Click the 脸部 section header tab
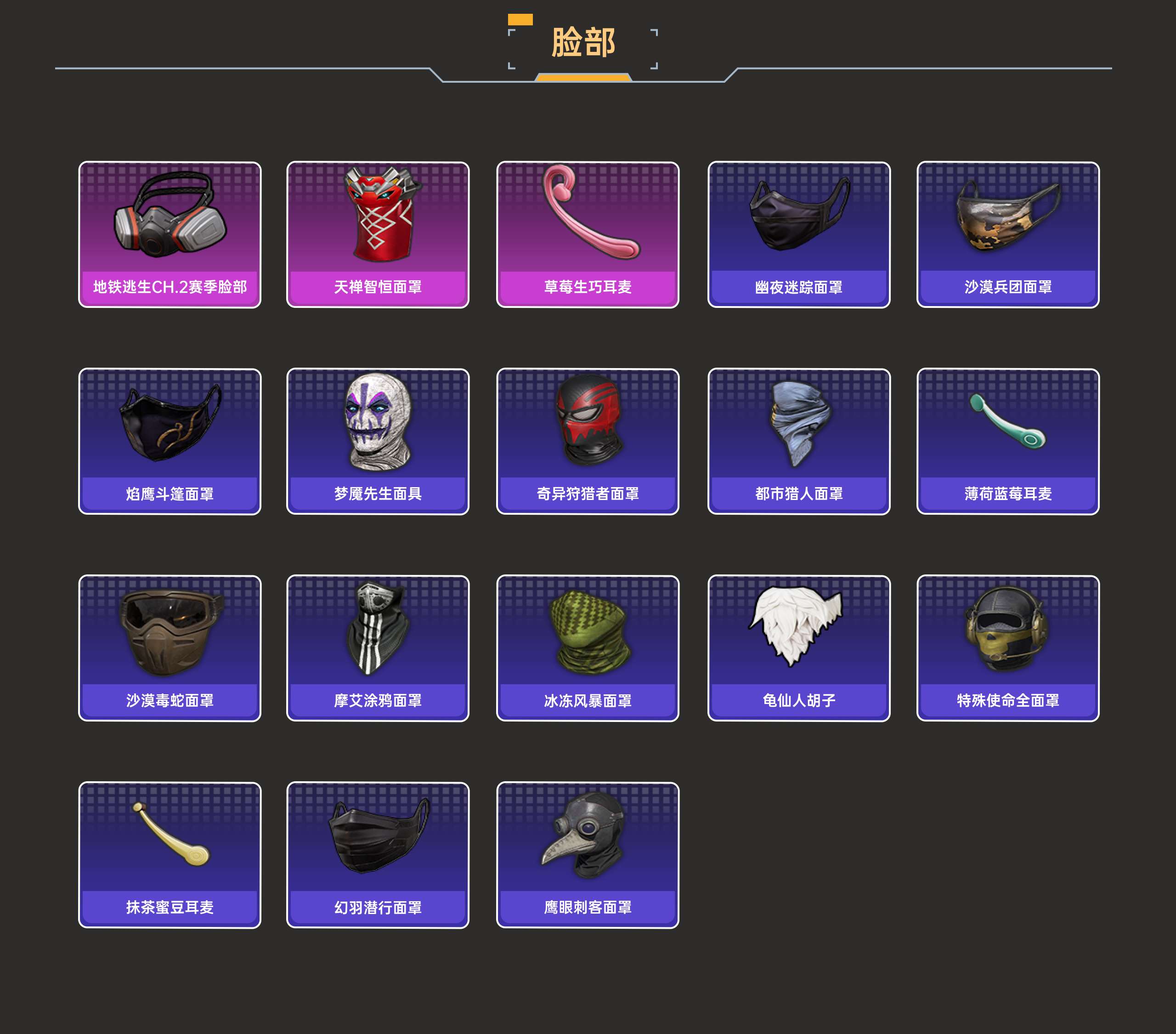1176x1034 pixels. (x=583, y=43)
